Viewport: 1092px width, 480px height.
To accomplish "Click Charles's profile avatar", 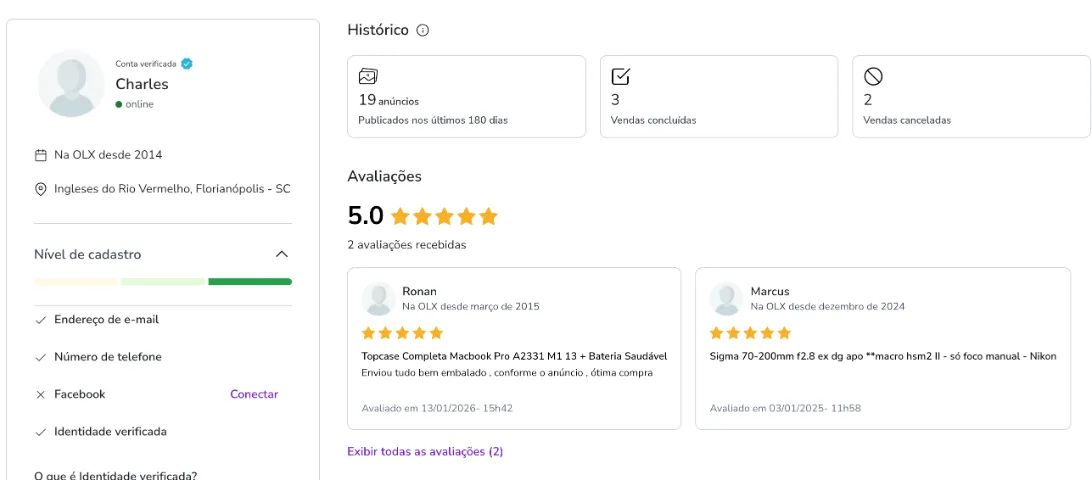I will click(71, 84).
